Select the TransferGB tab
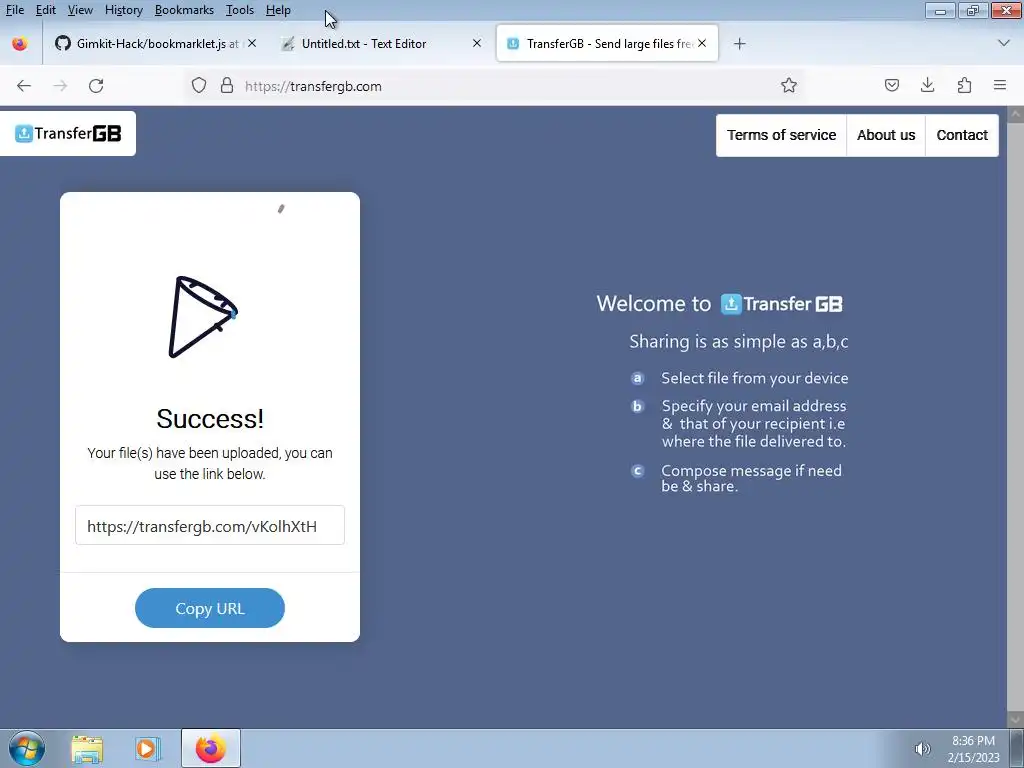The width and height of the screenshot is (1024, 768). click(607, 44)
